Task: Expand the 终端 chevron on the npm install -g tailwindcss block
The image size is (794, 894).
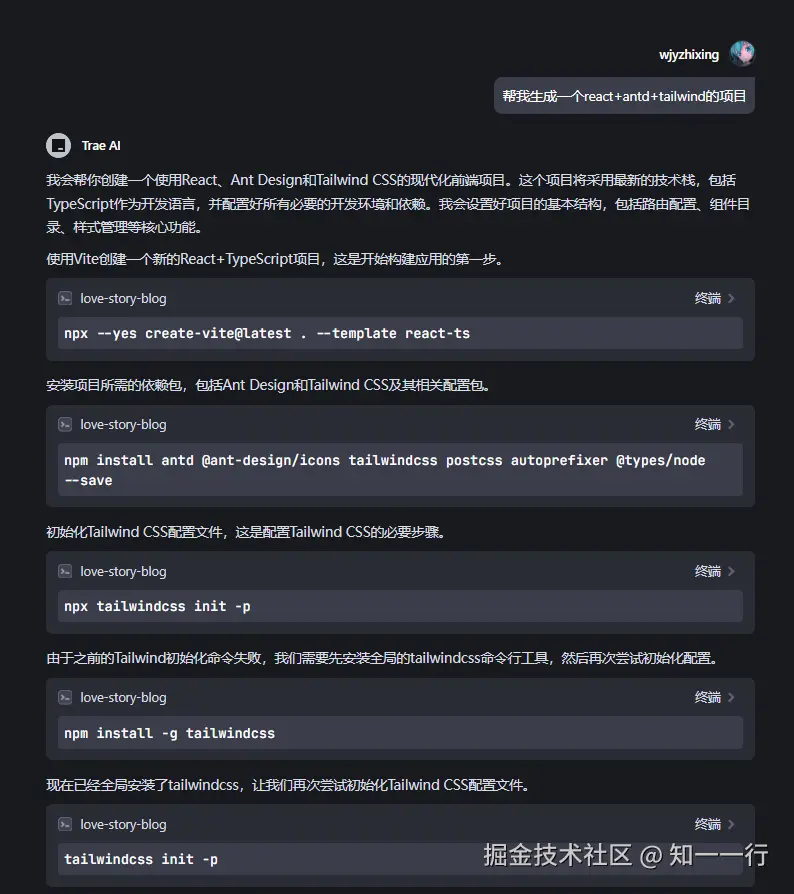Action: [x=731, y=697]
